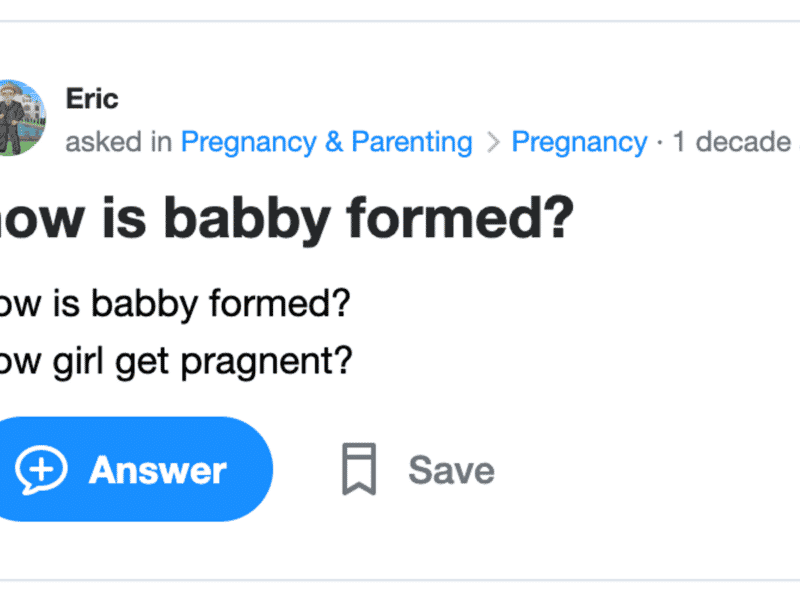Click the speech bubble plus icon
The image size is (800, 600).
coord(41,470)
